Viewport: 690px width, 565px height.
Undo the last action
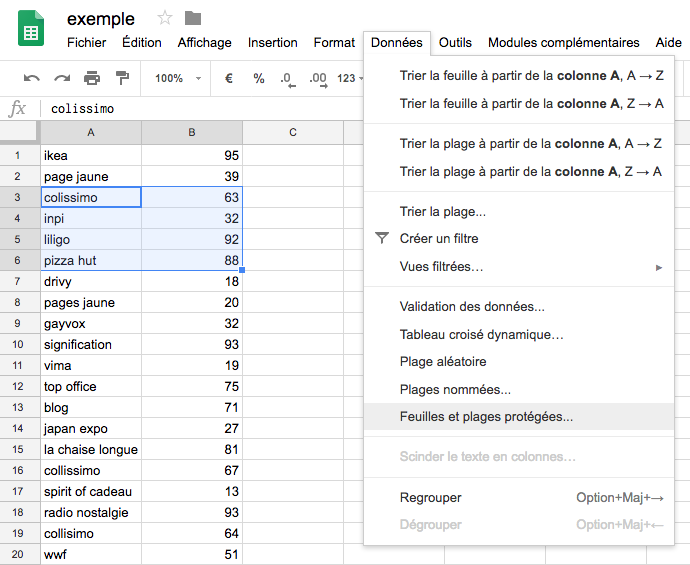[x=32, y=78]
